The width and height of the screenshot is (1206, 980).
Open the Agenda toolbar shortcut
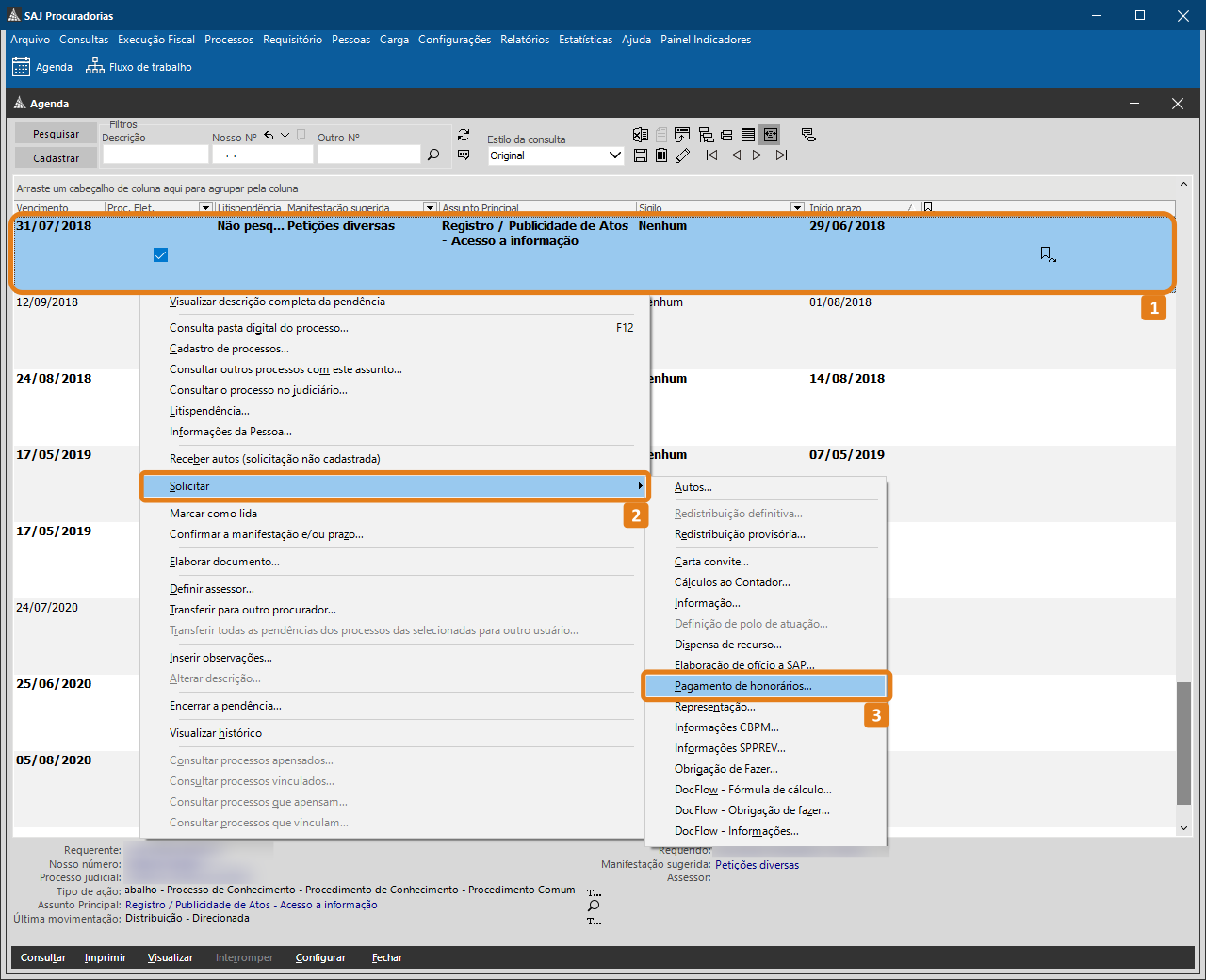tap(42, 67)
